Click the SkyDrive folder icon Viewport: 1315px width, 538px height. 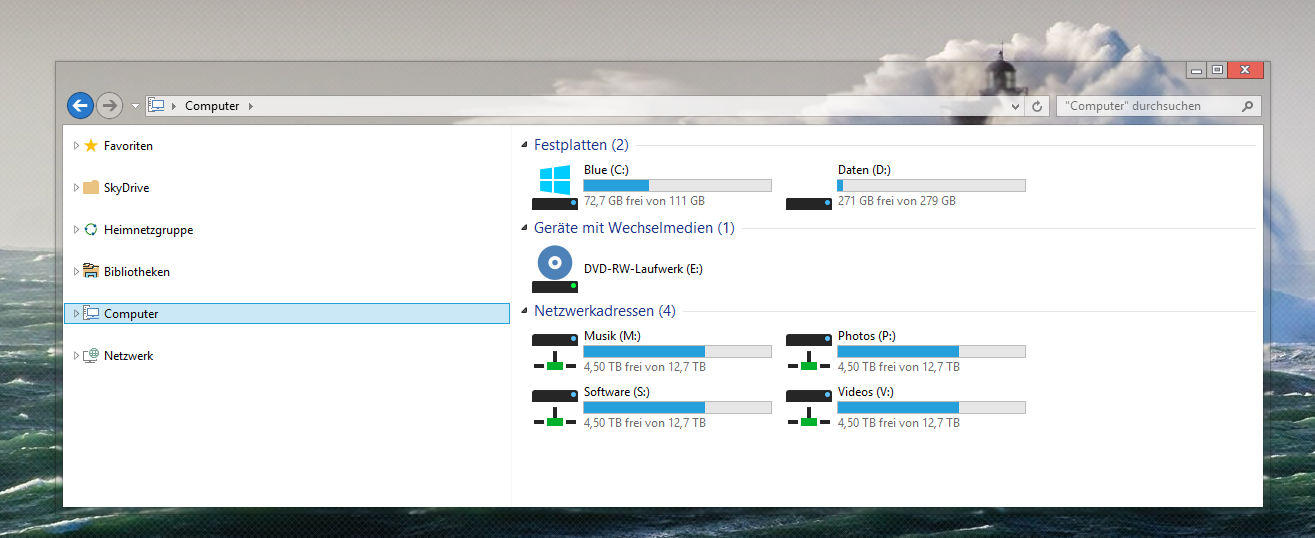point(91,187)
